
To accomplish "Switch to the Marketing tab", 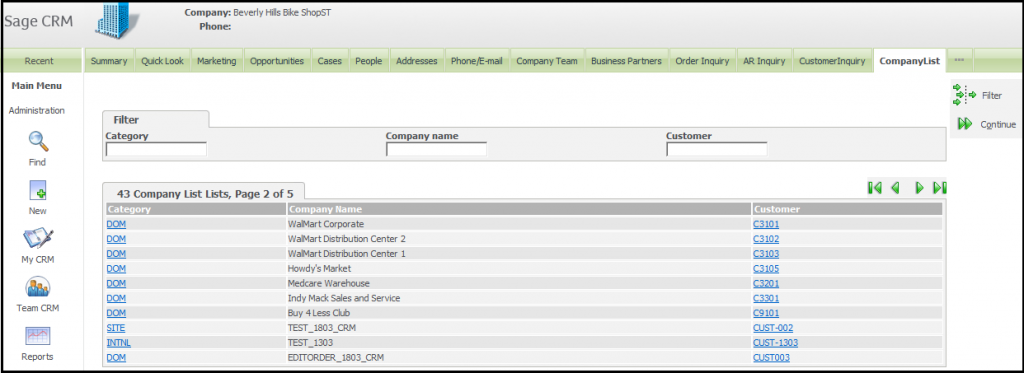I will 216,61.
